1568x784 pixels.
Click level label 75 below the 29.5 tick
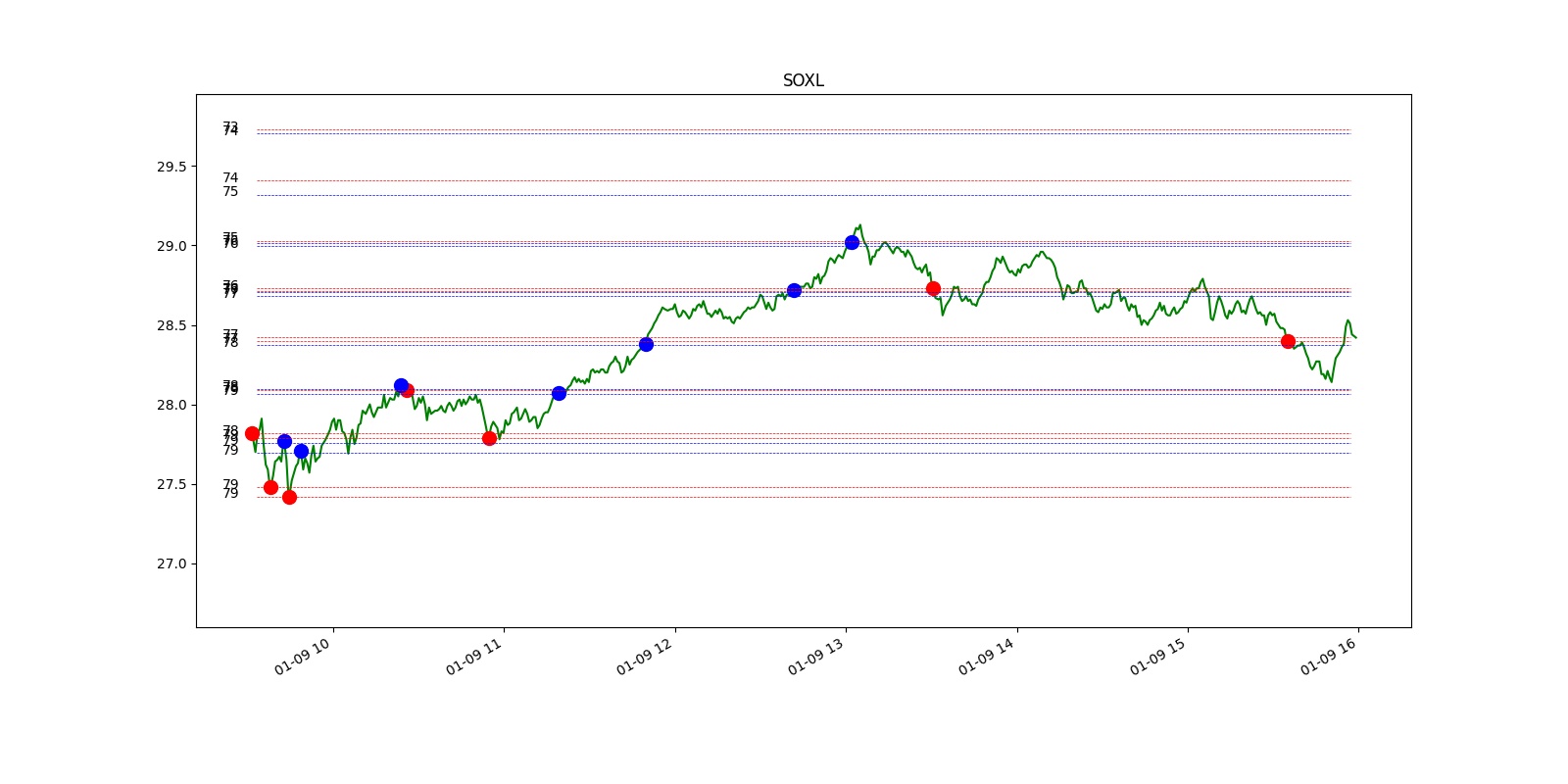[230, 192]
